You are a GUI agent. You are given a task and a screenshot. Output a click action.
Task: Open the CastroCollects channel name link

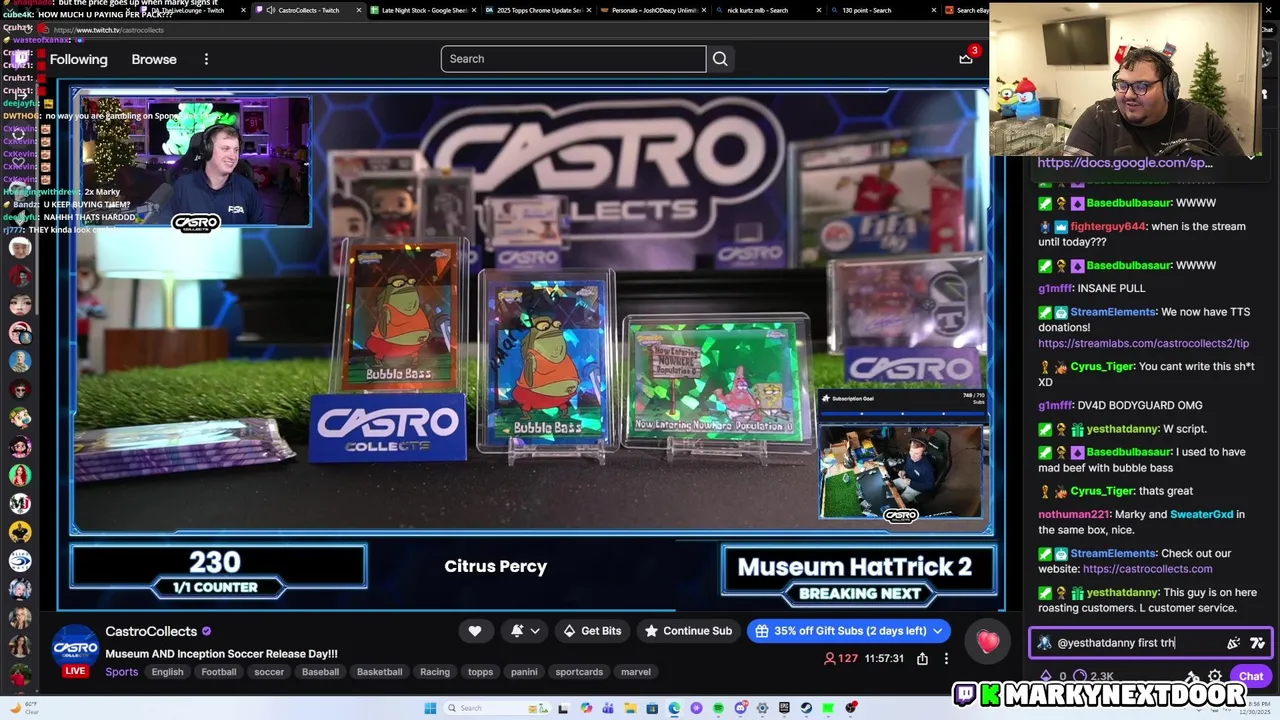tap(151, 631)
